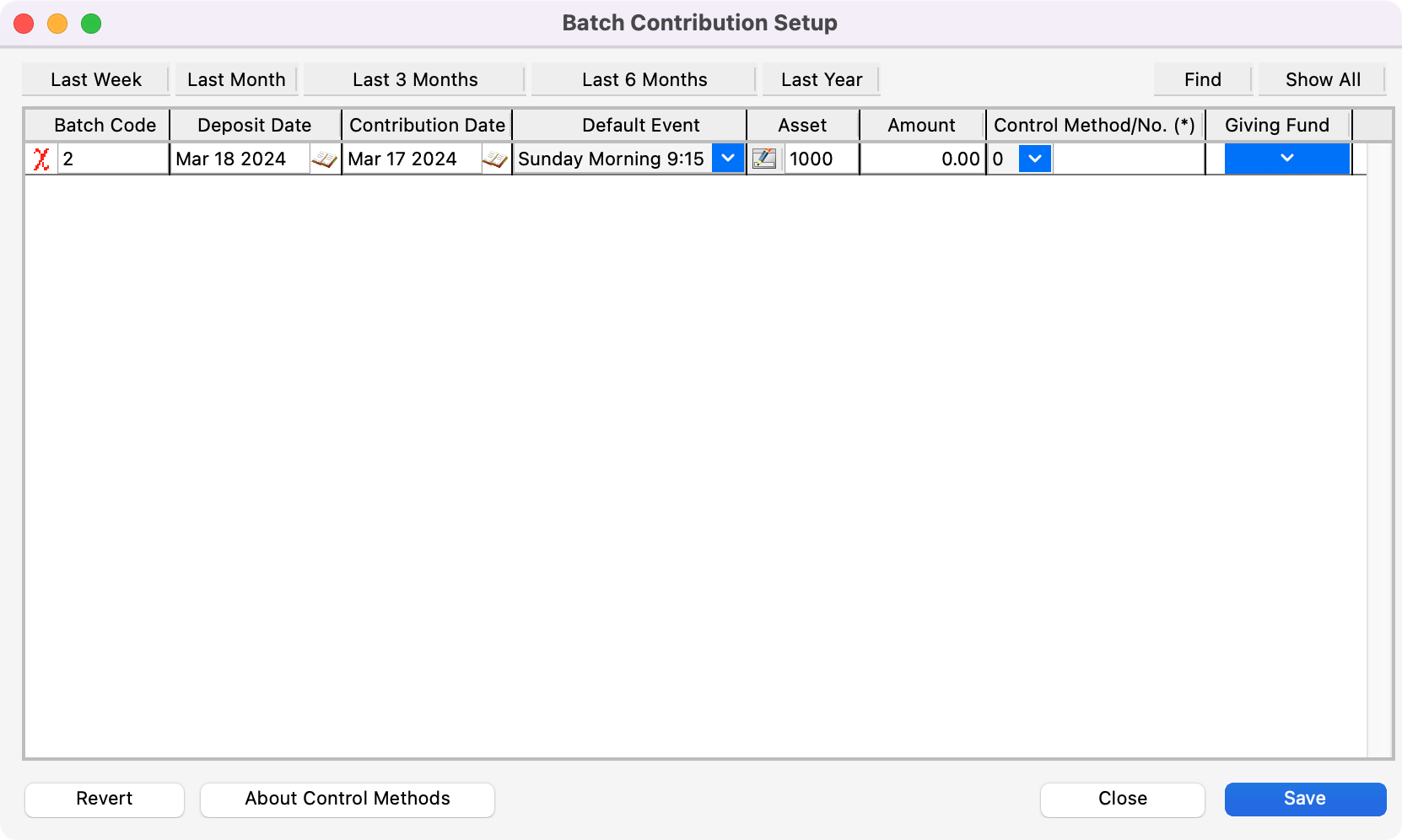1402x840 pixels.
Task: Close the Batch Contribution Setup window
Action: coord(1122,799)
